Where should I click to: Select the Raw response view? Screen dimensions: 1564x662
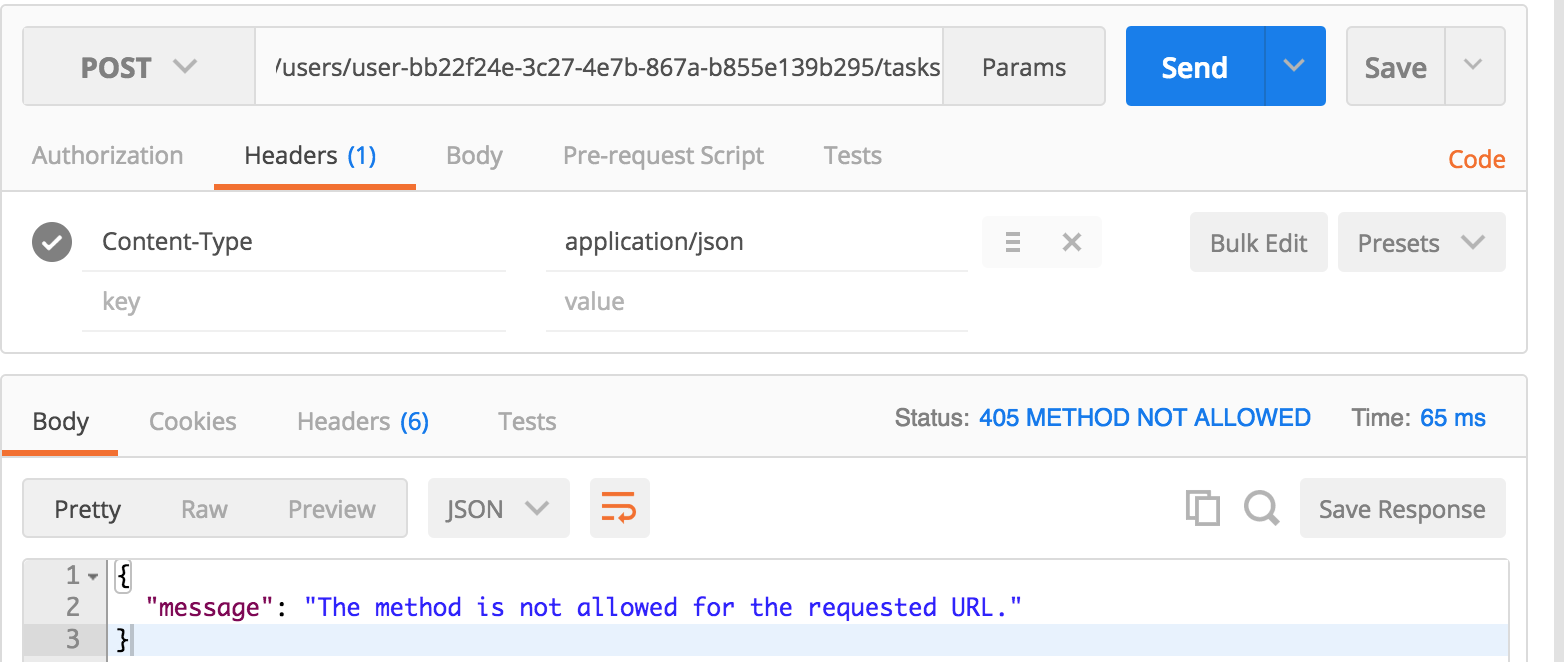point(204,509)
